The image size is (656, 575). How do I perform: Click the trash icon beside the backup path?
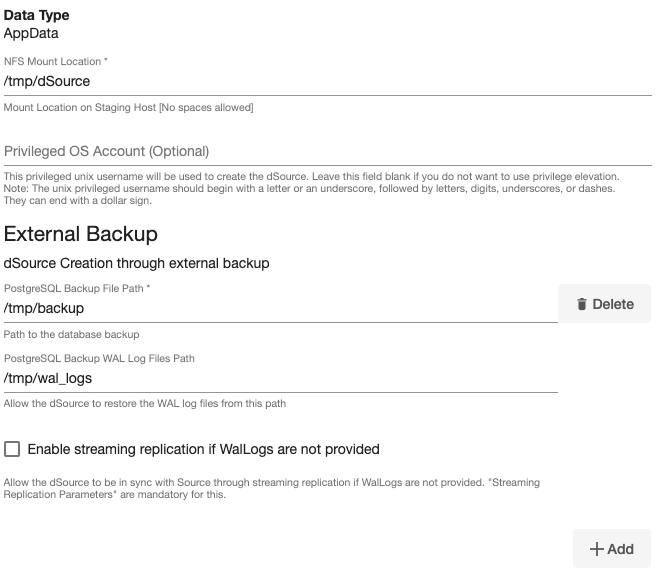[x=581, y=304]
